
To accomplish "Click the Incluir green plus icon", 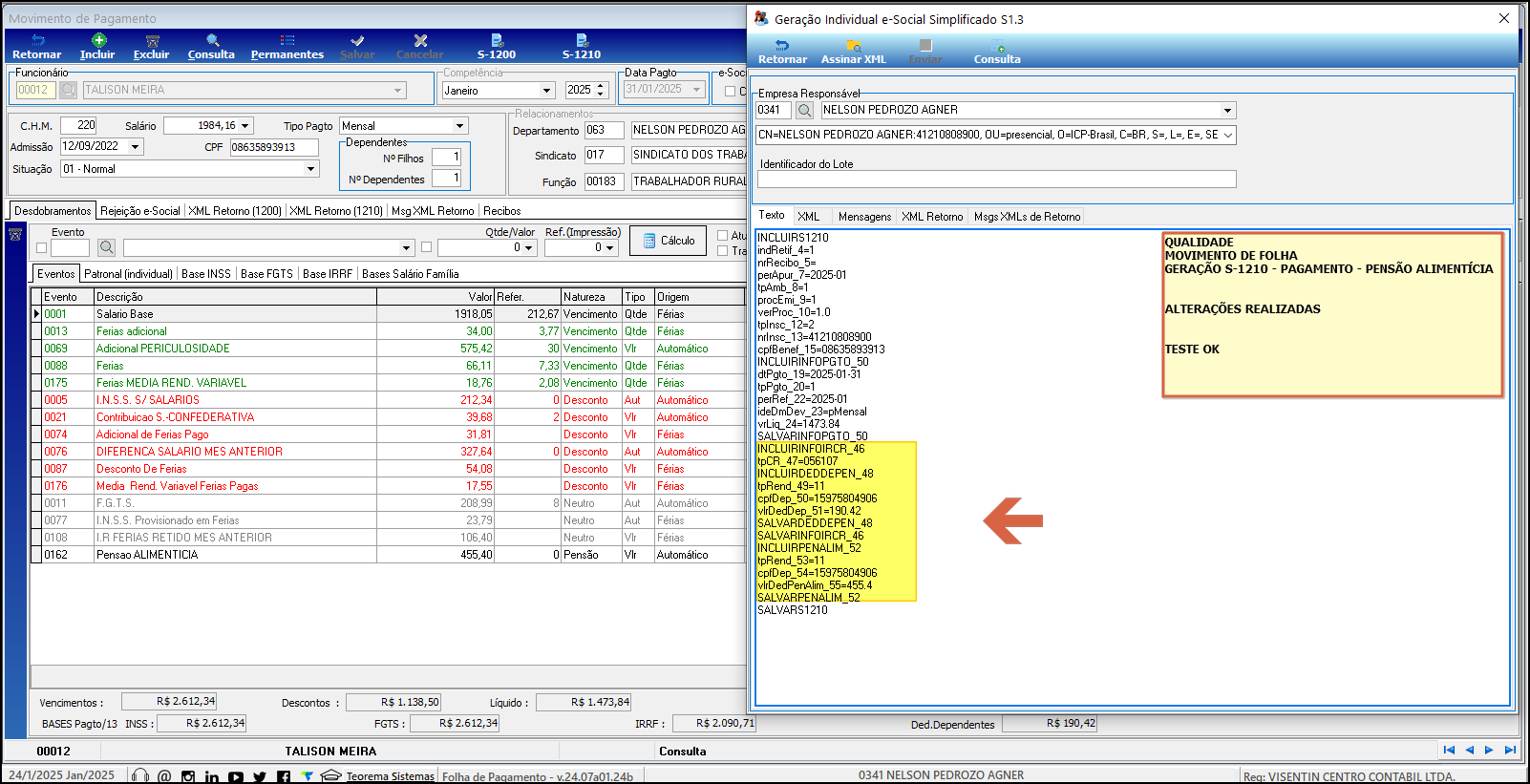I will (x=98, y=41).
